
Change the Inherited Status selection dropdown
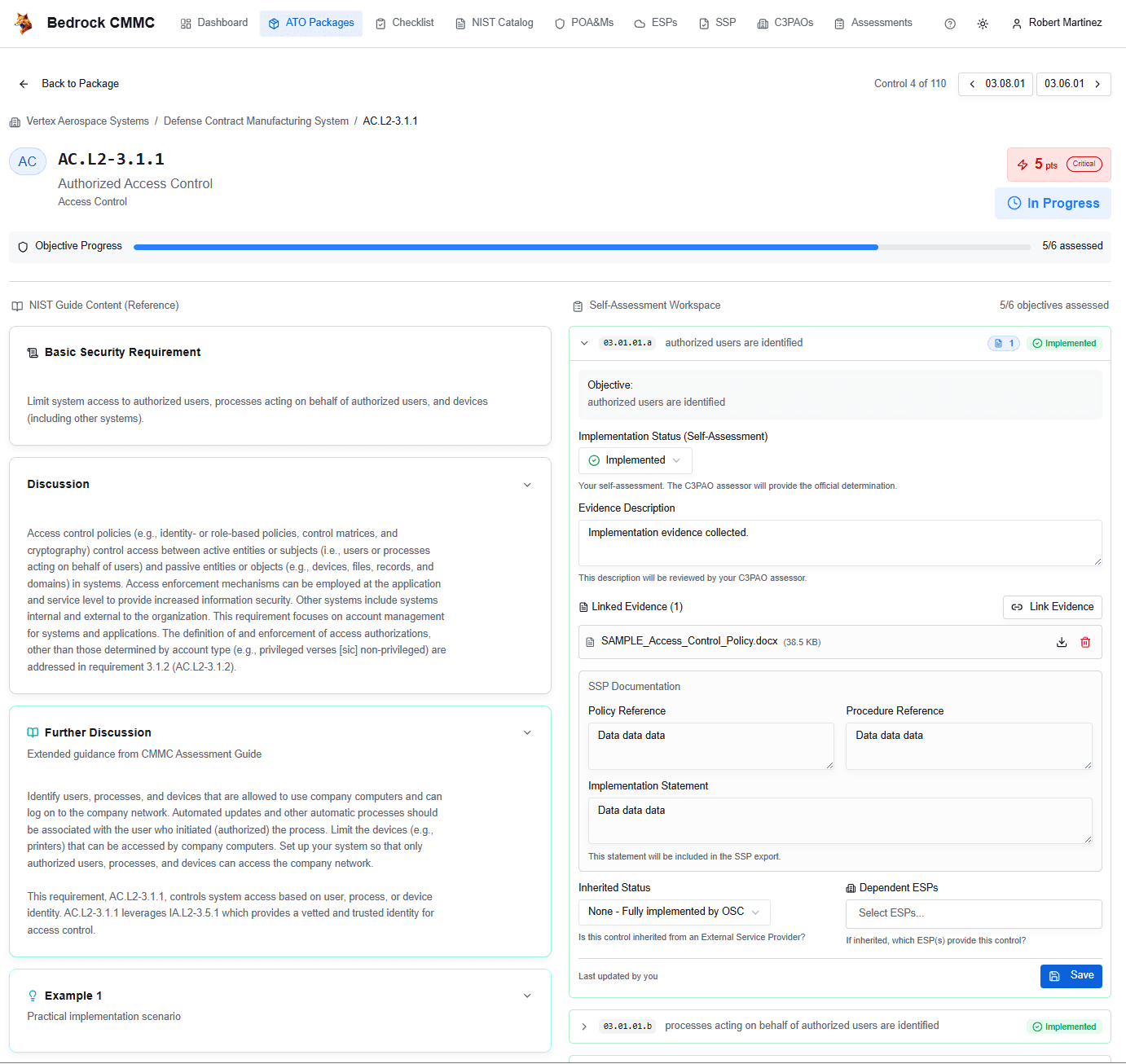coord(674,912)
